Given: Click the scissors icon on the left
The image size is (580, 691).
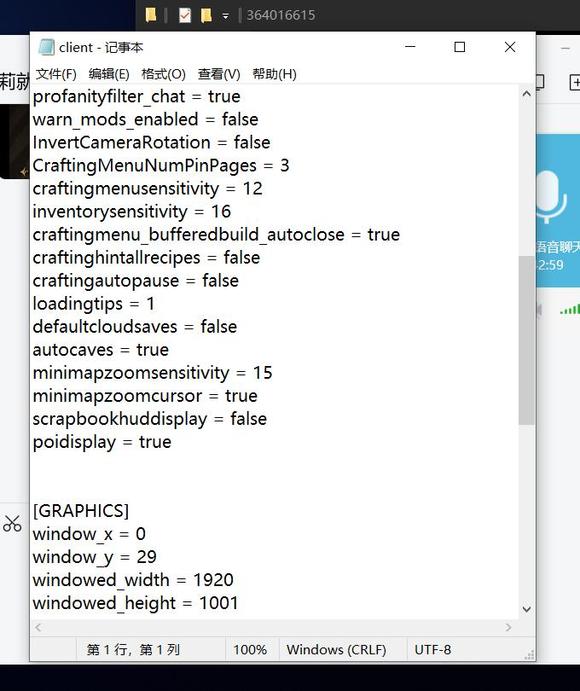Looking at the screenshot, I should (x=12, y=524).
